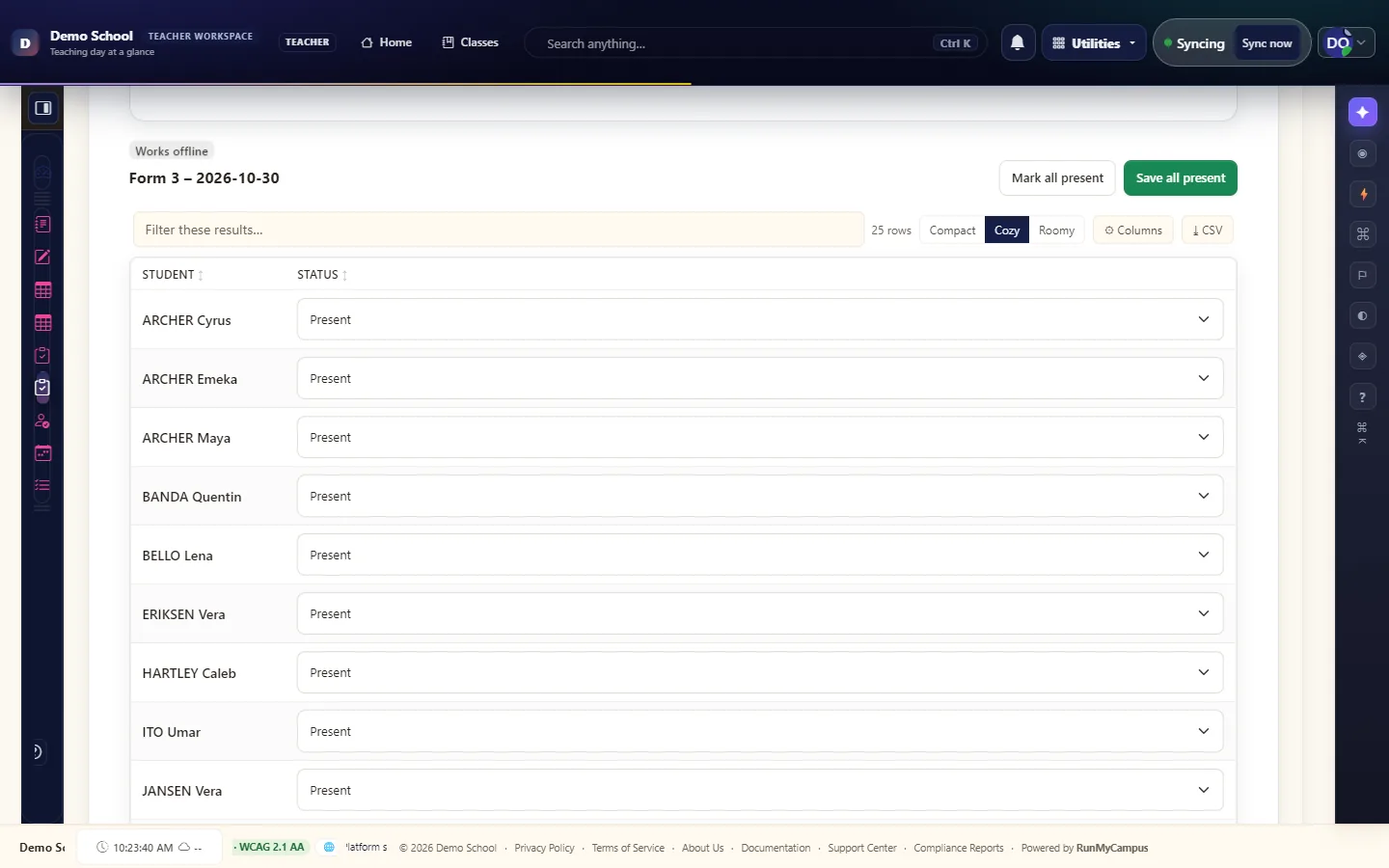Open the Support Center footer link
This screenshot has height=868, width=1389.
862,848
